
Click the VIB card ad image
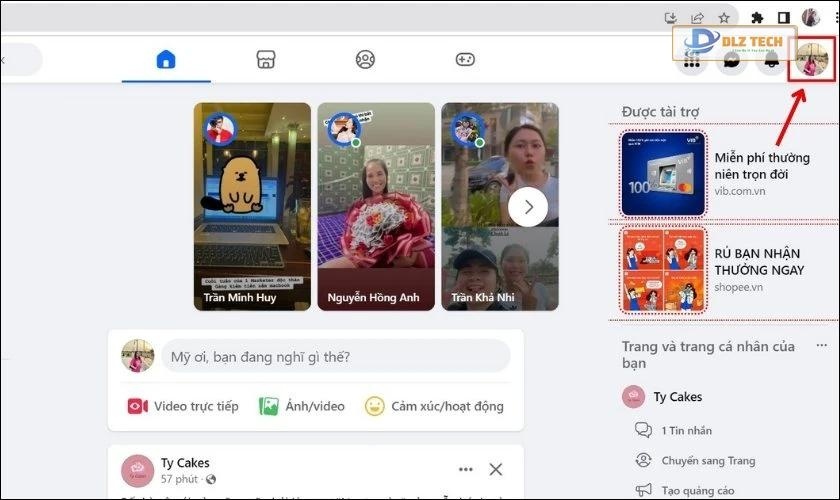[663, 174]
